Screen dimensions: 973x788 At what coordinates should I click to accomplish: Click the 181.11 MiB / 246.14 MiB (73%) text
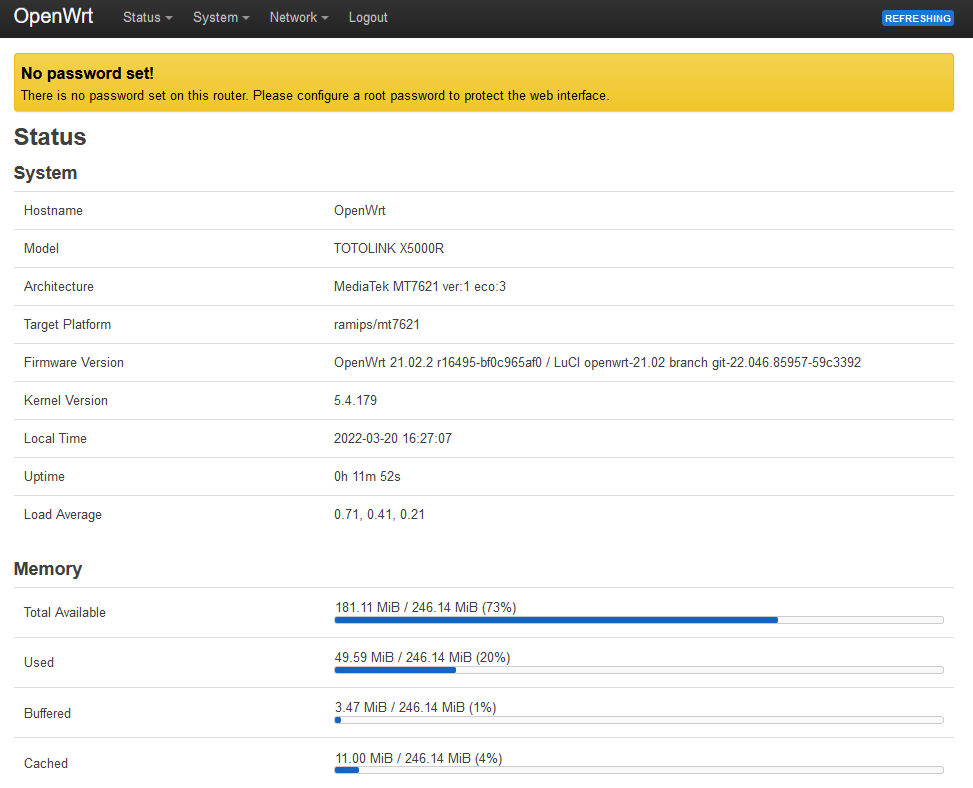[426, 607]
